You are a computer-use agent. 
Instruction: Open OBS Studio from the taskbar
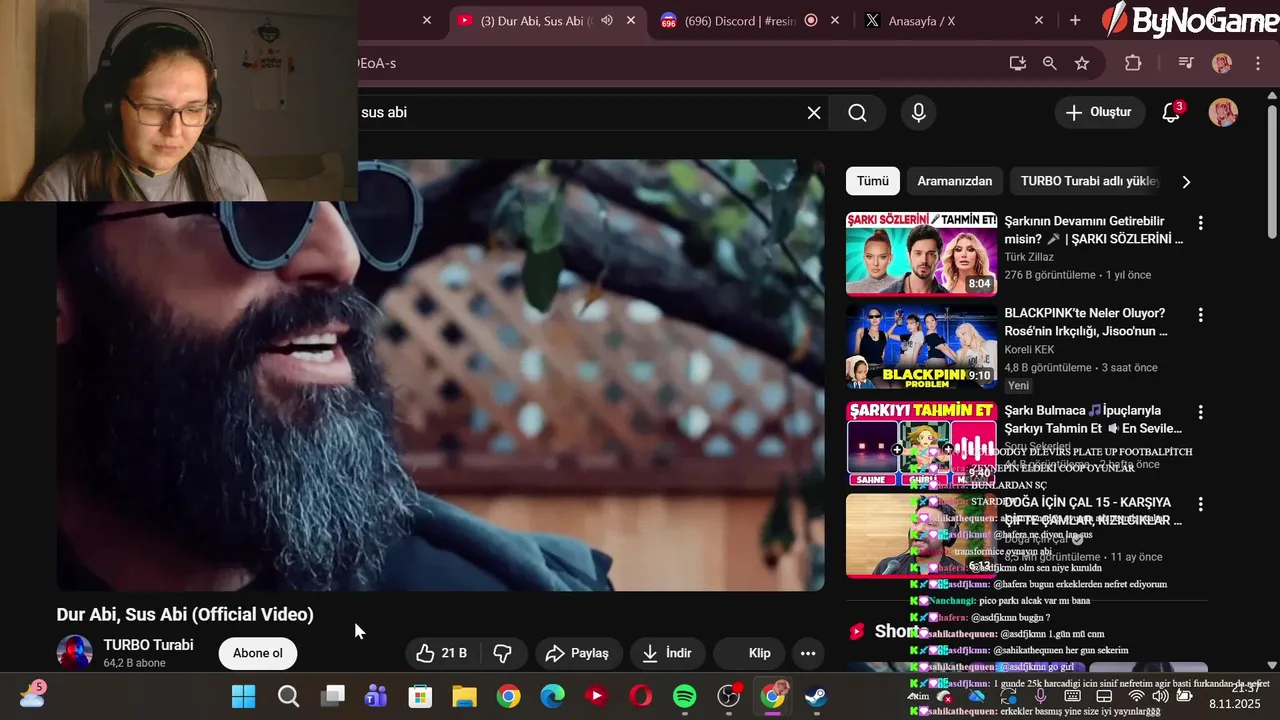tap(729, 696)
